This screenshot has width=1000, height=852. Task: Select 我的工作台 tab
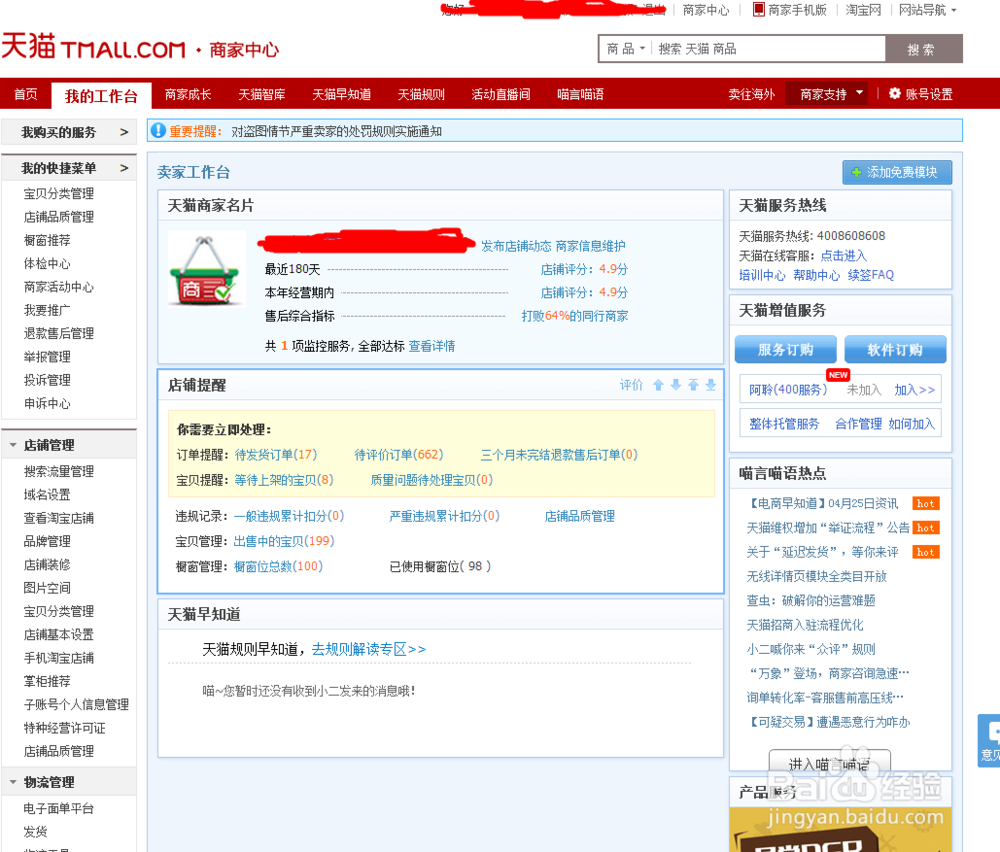pos(101,96)
